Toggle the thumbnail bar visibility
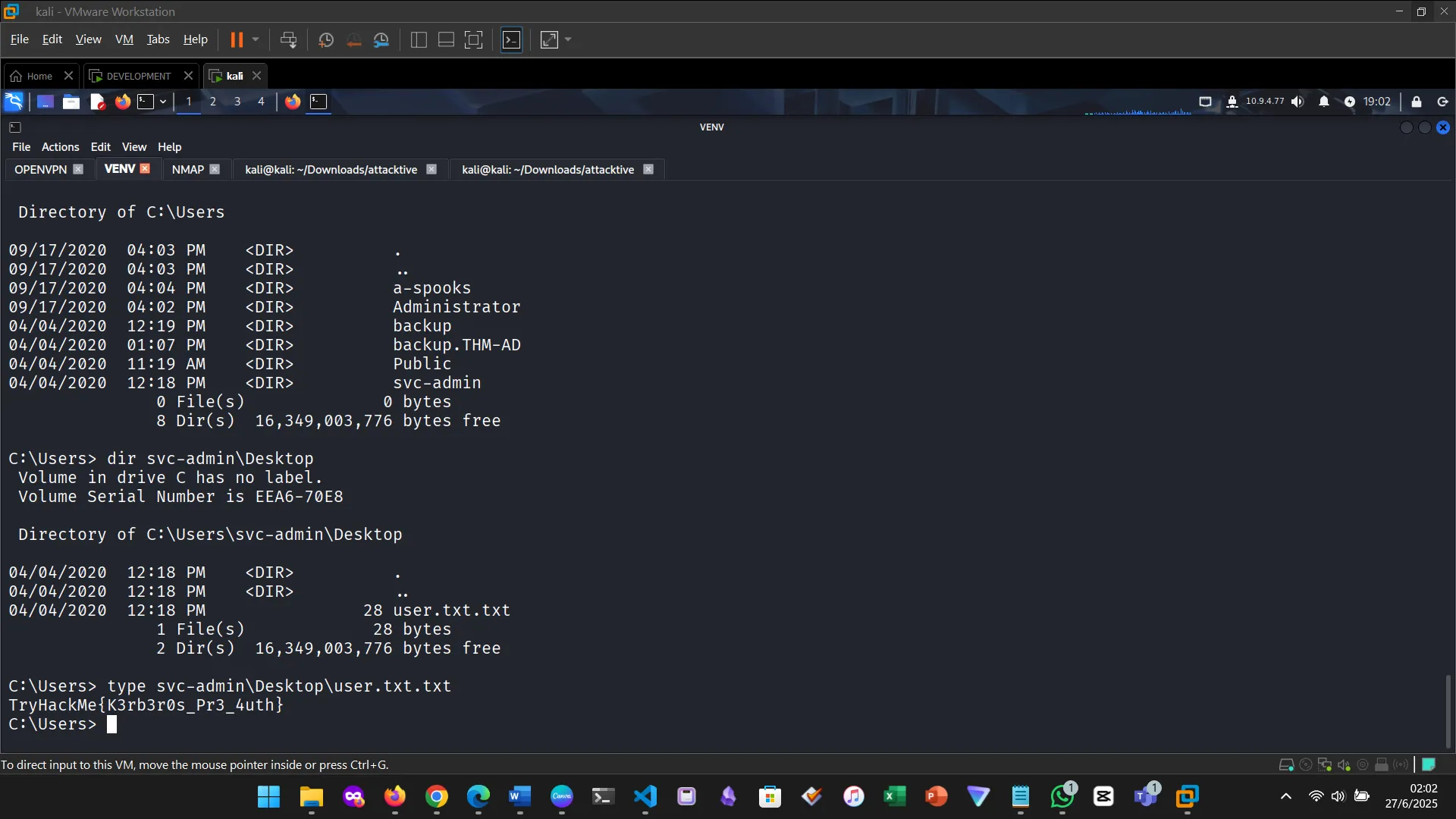Screen dimensions: 1456x819 pyautogui.click(x=445, y=39)
